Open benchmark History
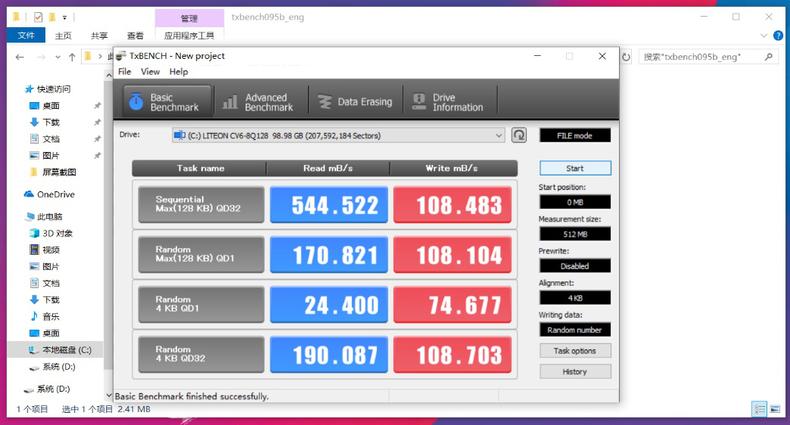The width and height of the screenshot is (790, 425). pos(575,372)
